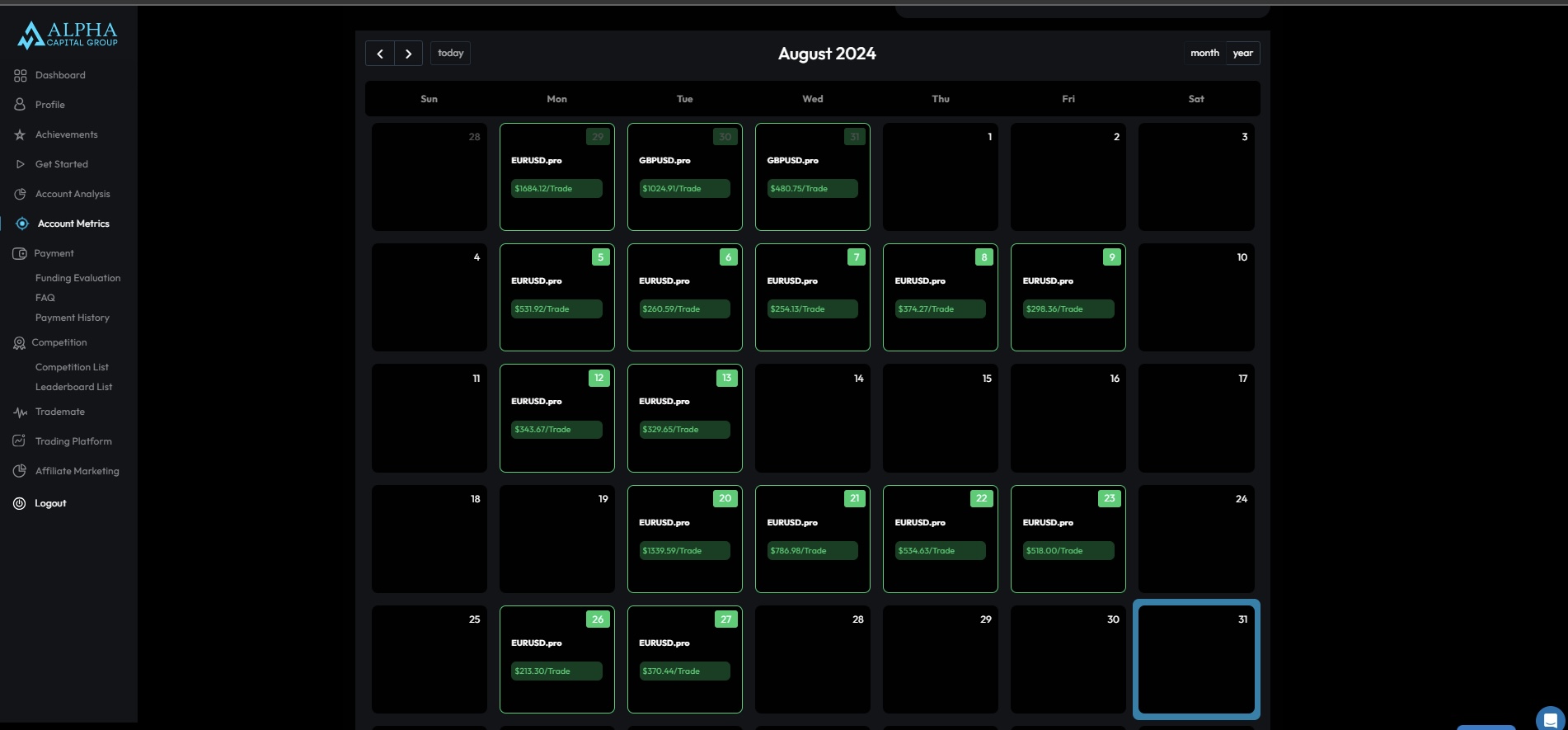Image resolution: width=1568 pixels, height=730 pixels.
Task: Click the Profile person icon
Action: (x=21, y=105)
